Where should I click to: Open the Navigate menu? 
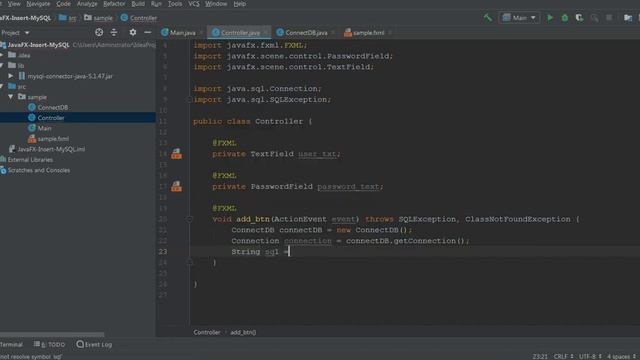click(38, 4)
